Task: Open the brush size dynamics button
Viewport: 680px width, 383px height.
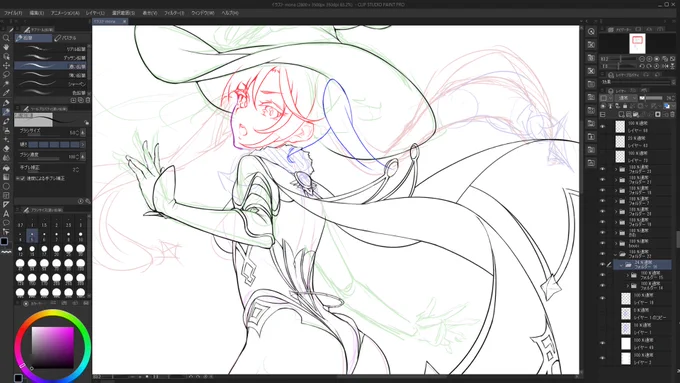Action: tap(83, 132)
